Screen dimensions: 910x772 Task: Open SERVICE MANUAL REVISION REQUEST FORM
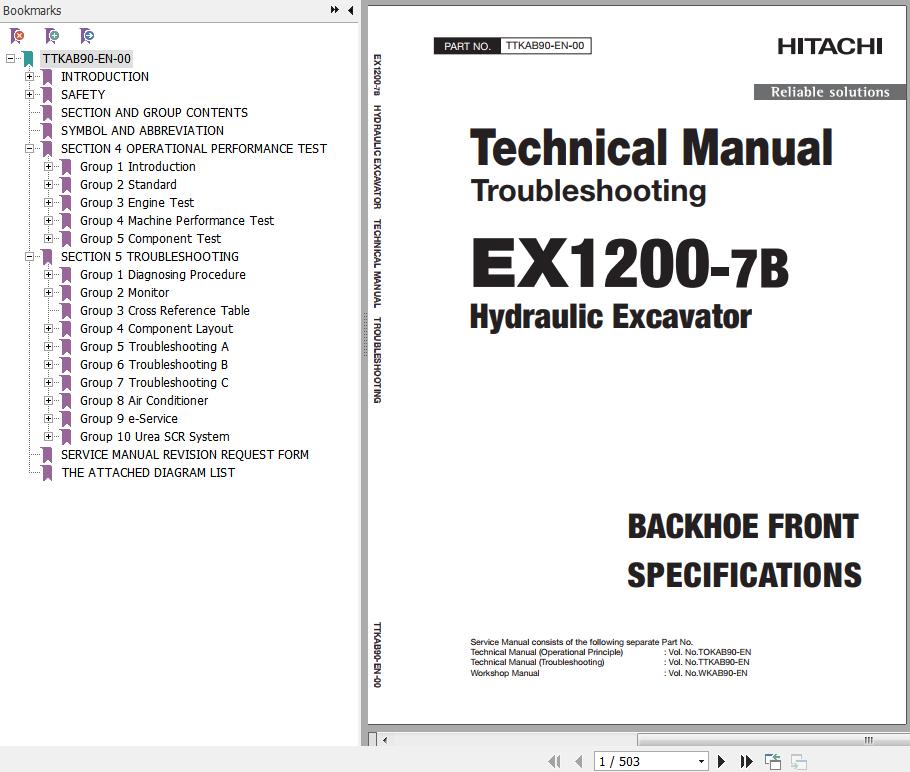185,454
